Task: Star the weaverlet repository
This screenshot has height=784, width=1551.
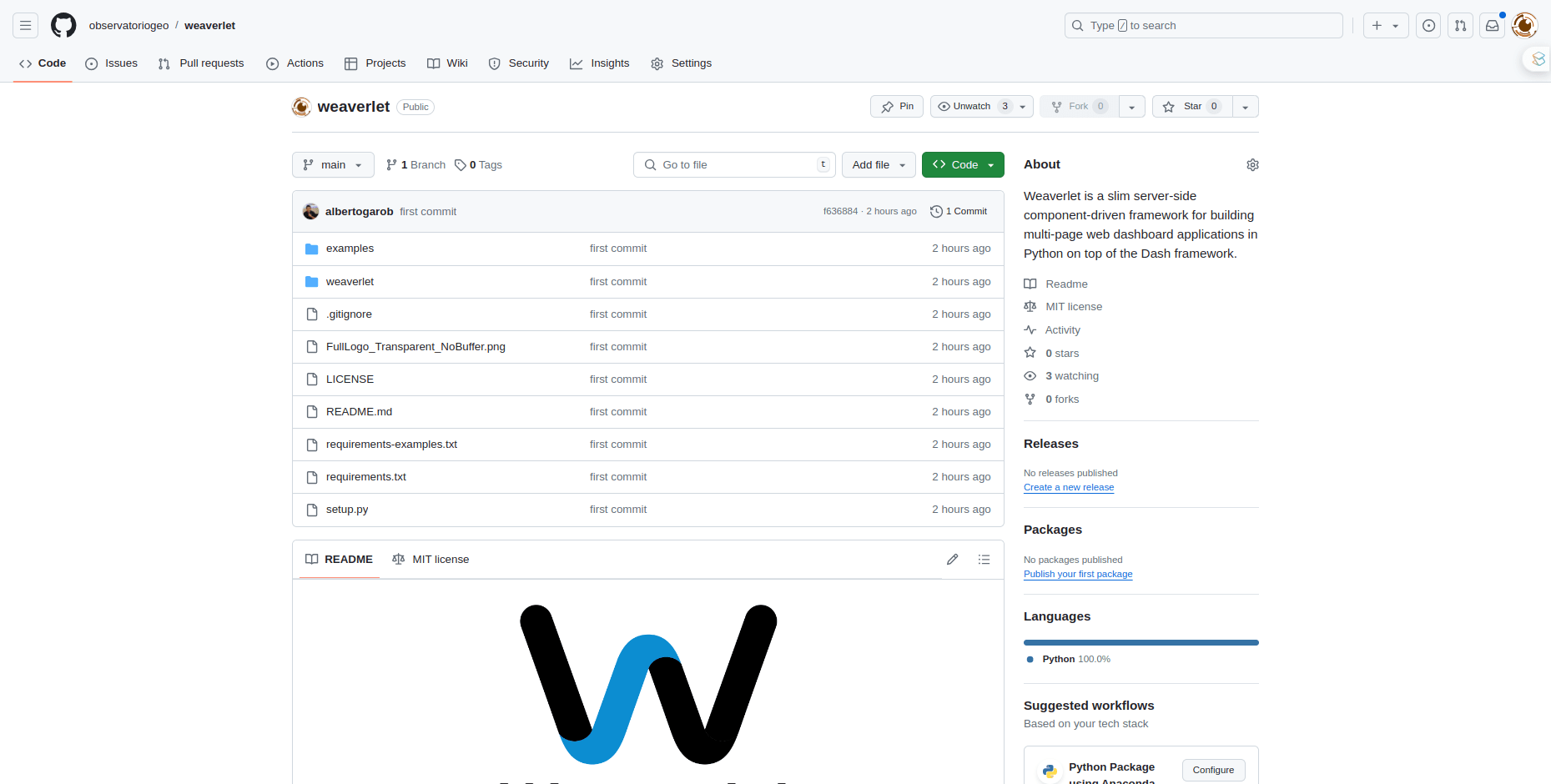Action: pos(1192,107)
